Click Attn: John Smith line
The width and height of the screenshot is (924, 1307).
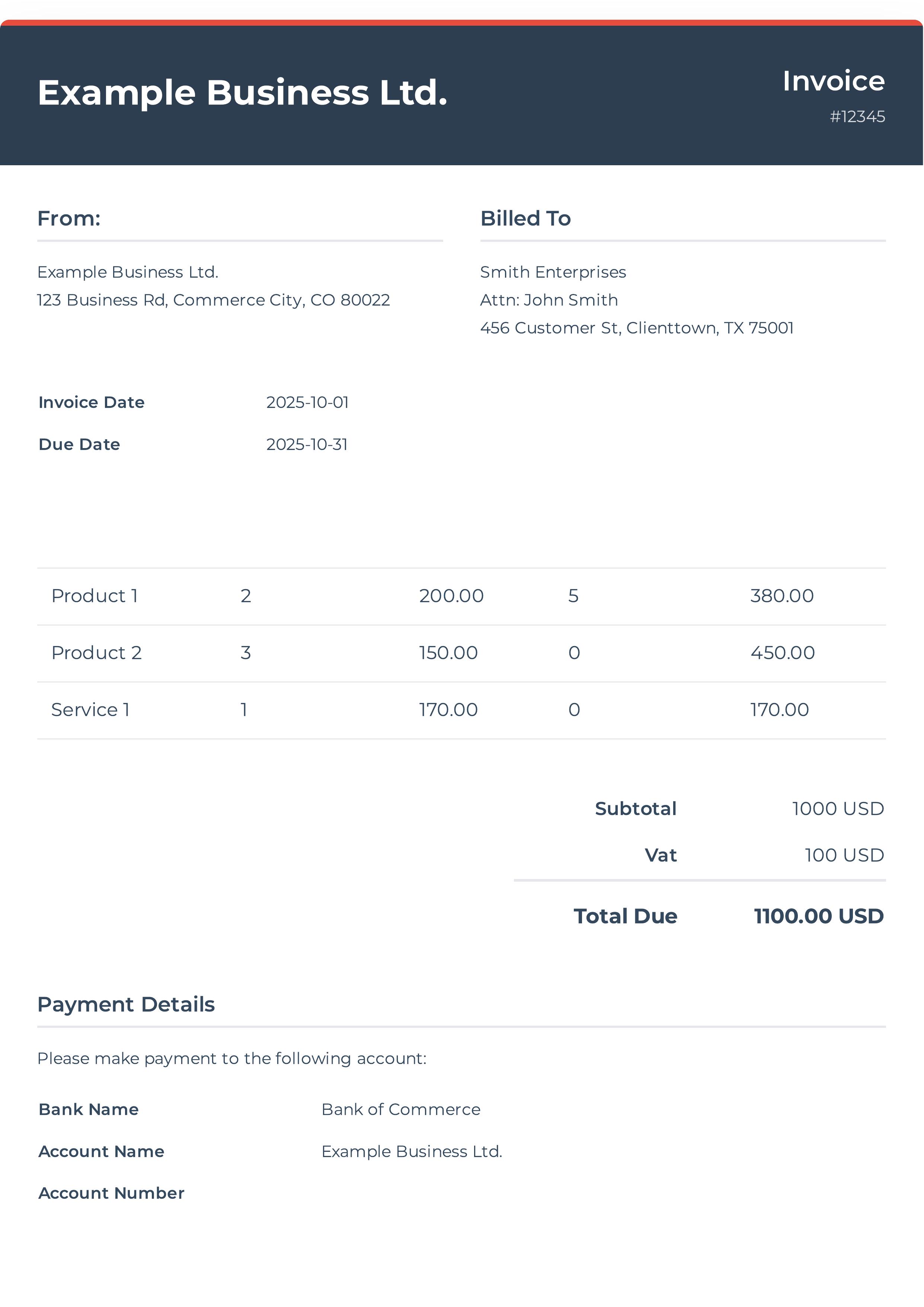click(x=548, y=300)
